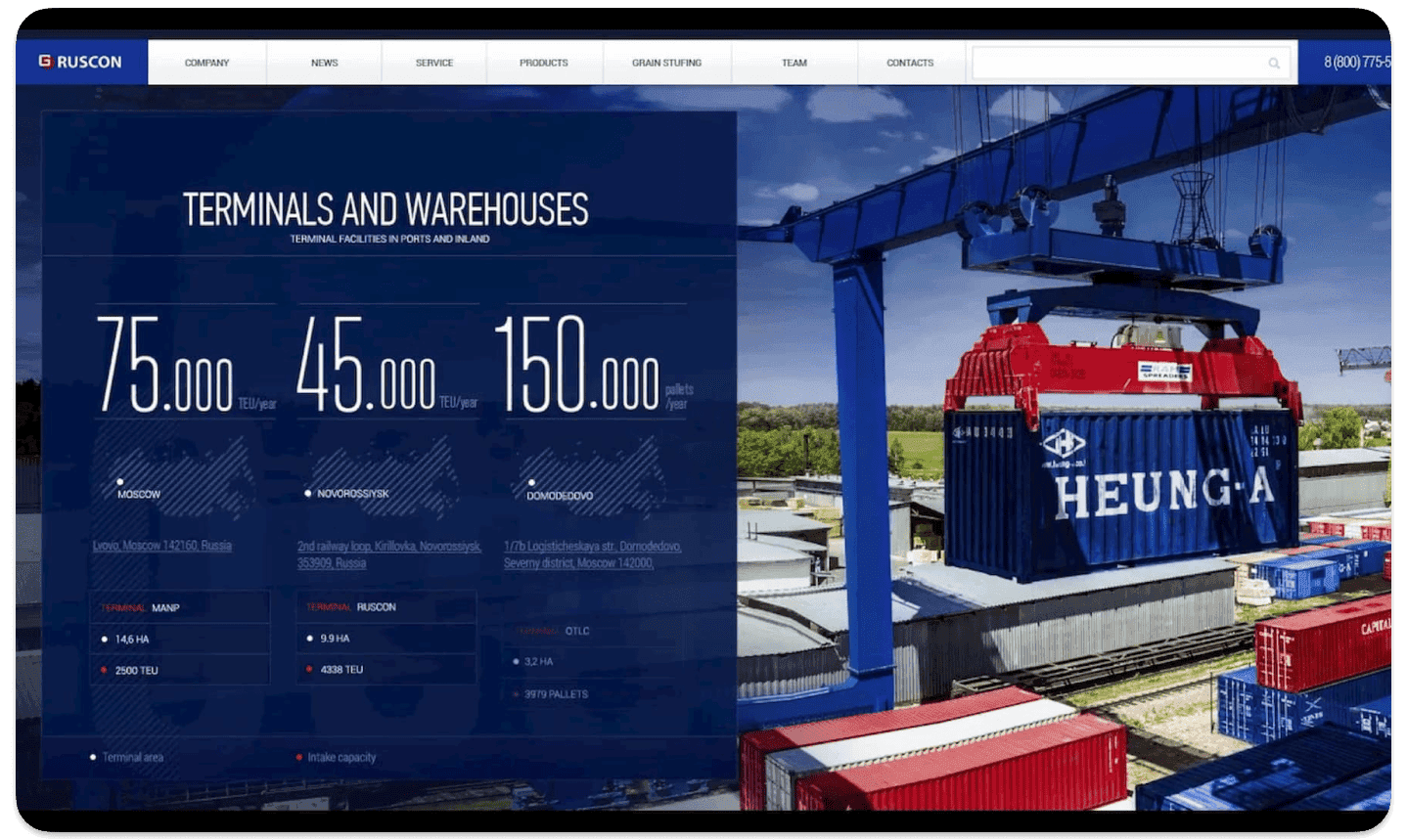Go to the News section
Screen dimensions: 1407x840
coord(324,63)
